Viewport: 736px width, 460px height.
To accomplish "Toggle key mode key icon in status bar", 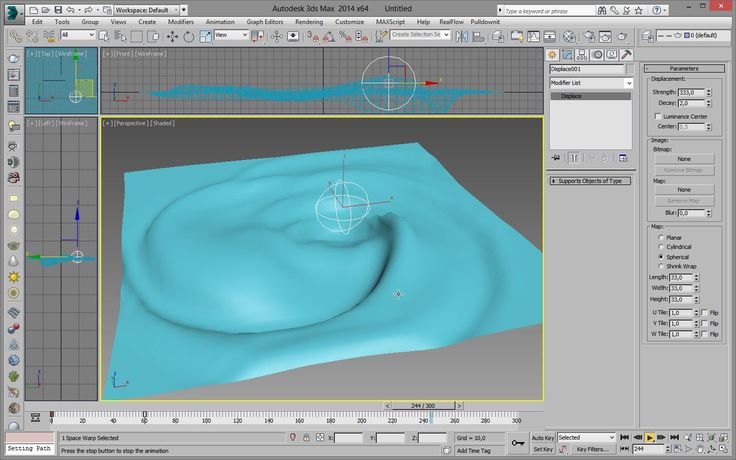I will 518,443.
